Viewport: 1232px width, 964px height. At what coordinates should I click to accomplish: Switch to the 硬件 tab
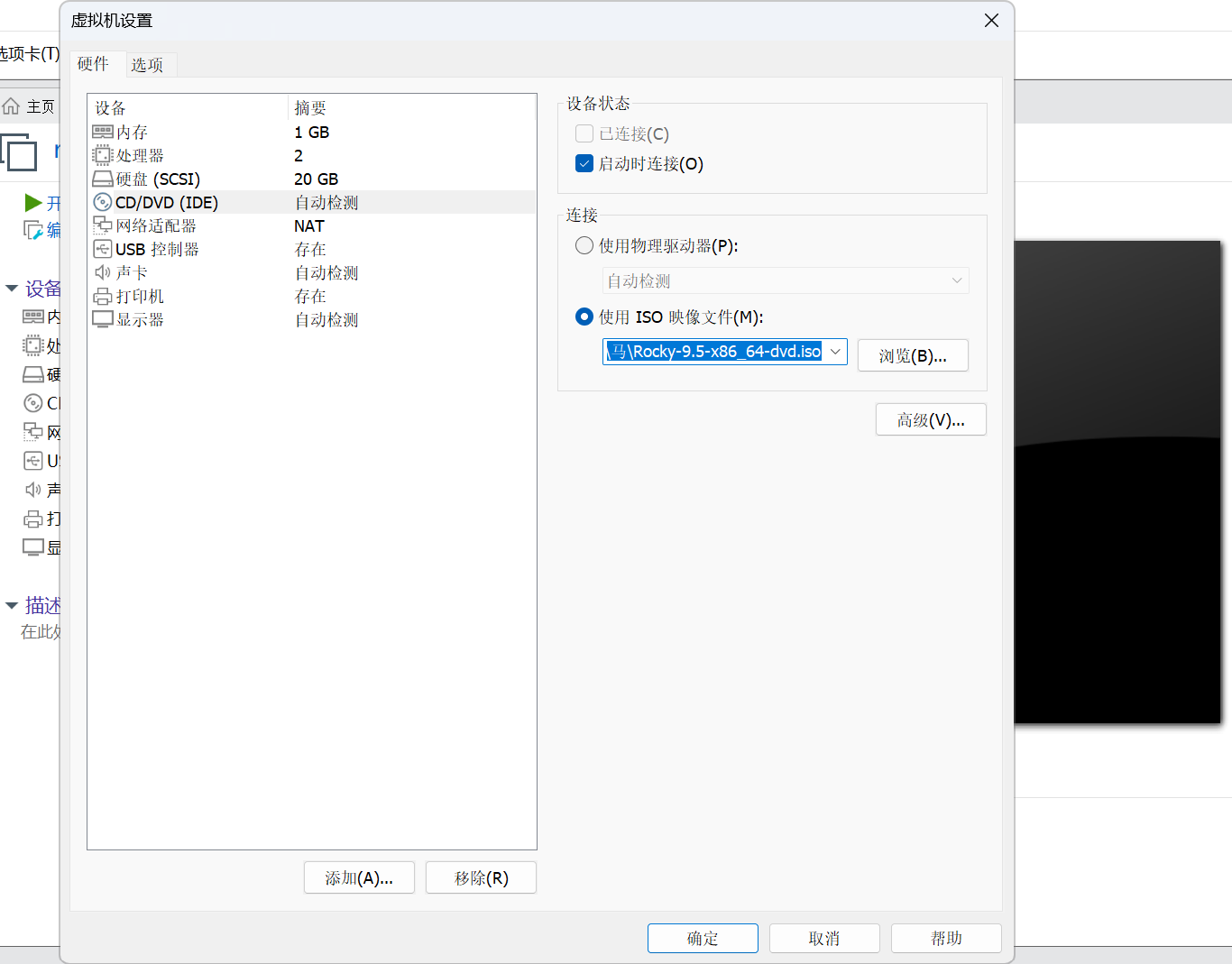(93, 64)
